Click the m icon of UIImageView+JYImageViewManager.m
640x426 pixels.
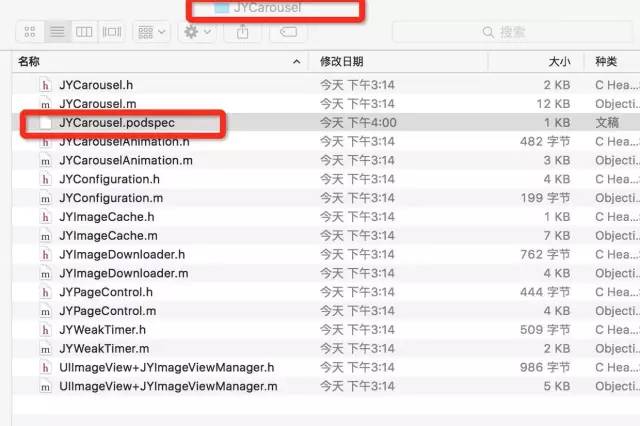click(x=45, y=386)
